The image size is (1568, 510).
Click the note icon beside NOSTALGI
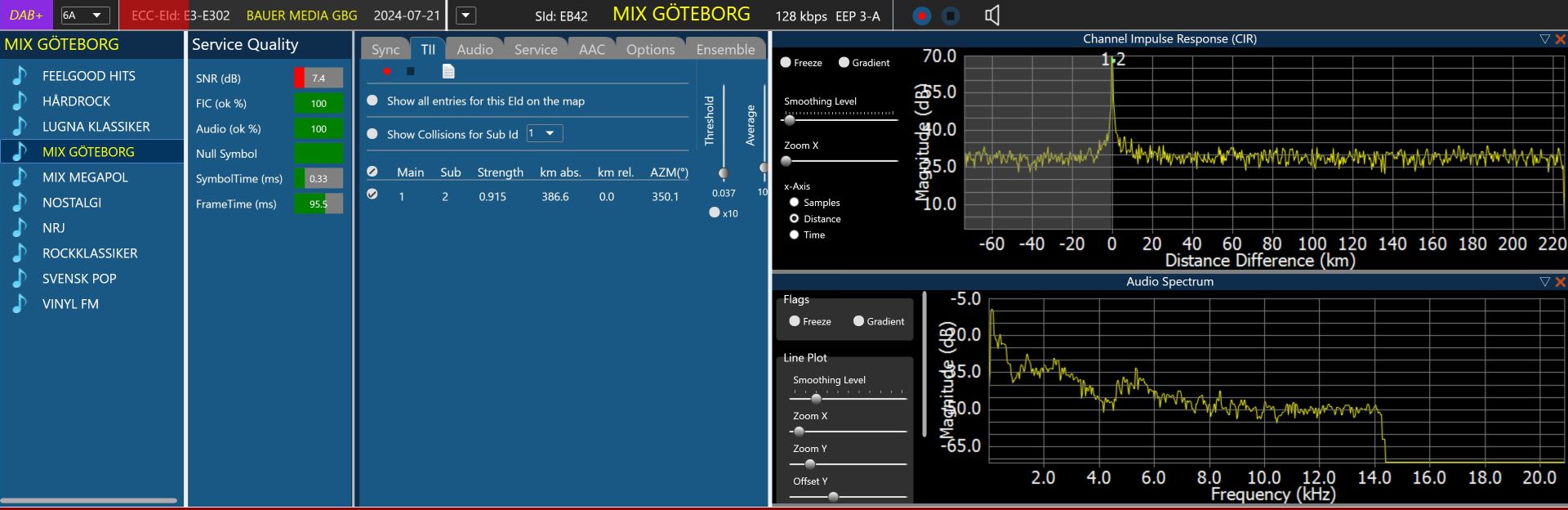pyautogui.click(x=20, y=203)
